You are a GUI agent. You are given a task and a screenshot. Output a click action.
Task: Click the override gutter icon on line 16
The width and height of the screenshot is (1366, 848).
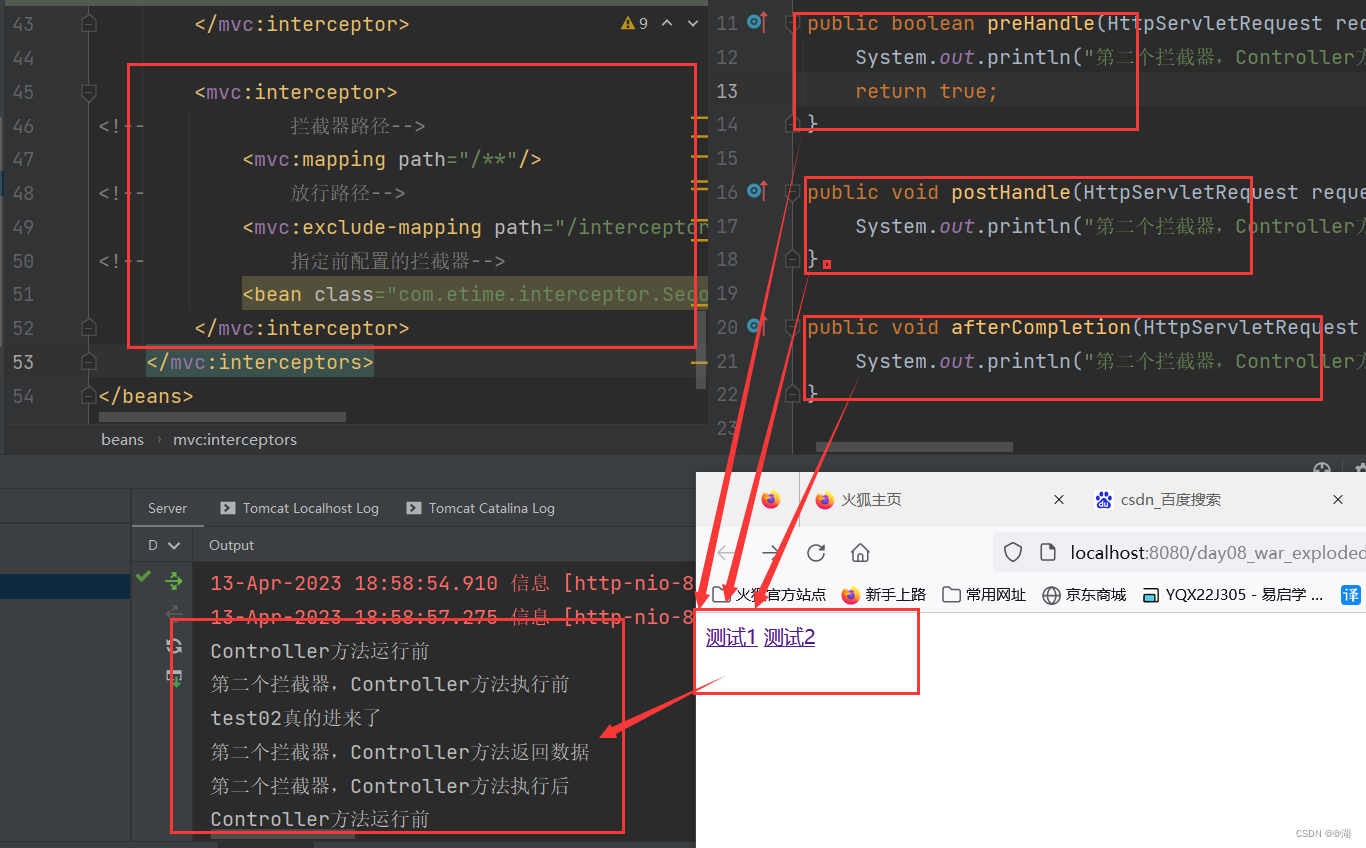tap(758, 191)
